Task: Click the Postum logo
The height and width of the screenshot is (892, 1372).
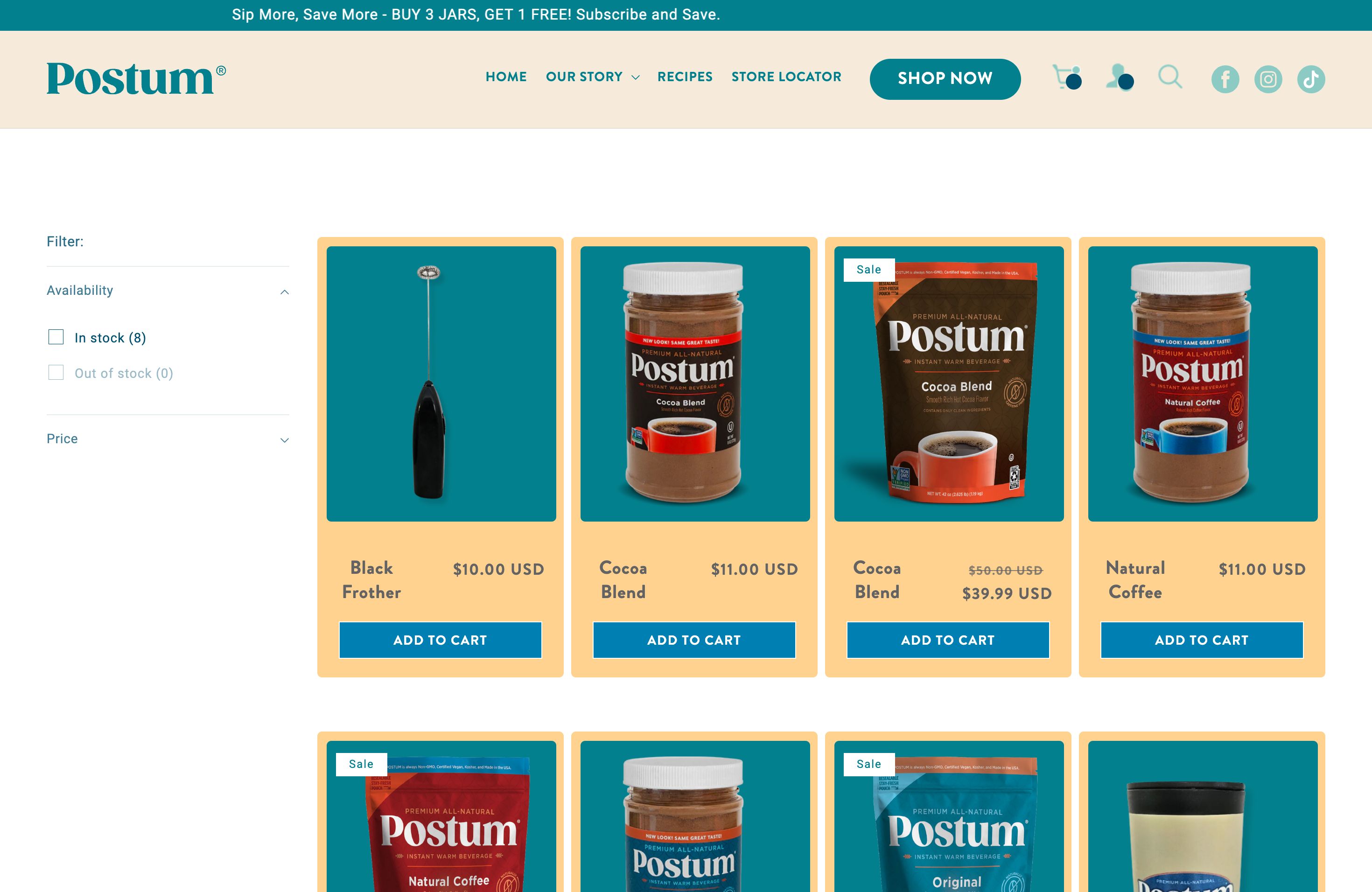Action: [x=136, y=79]
